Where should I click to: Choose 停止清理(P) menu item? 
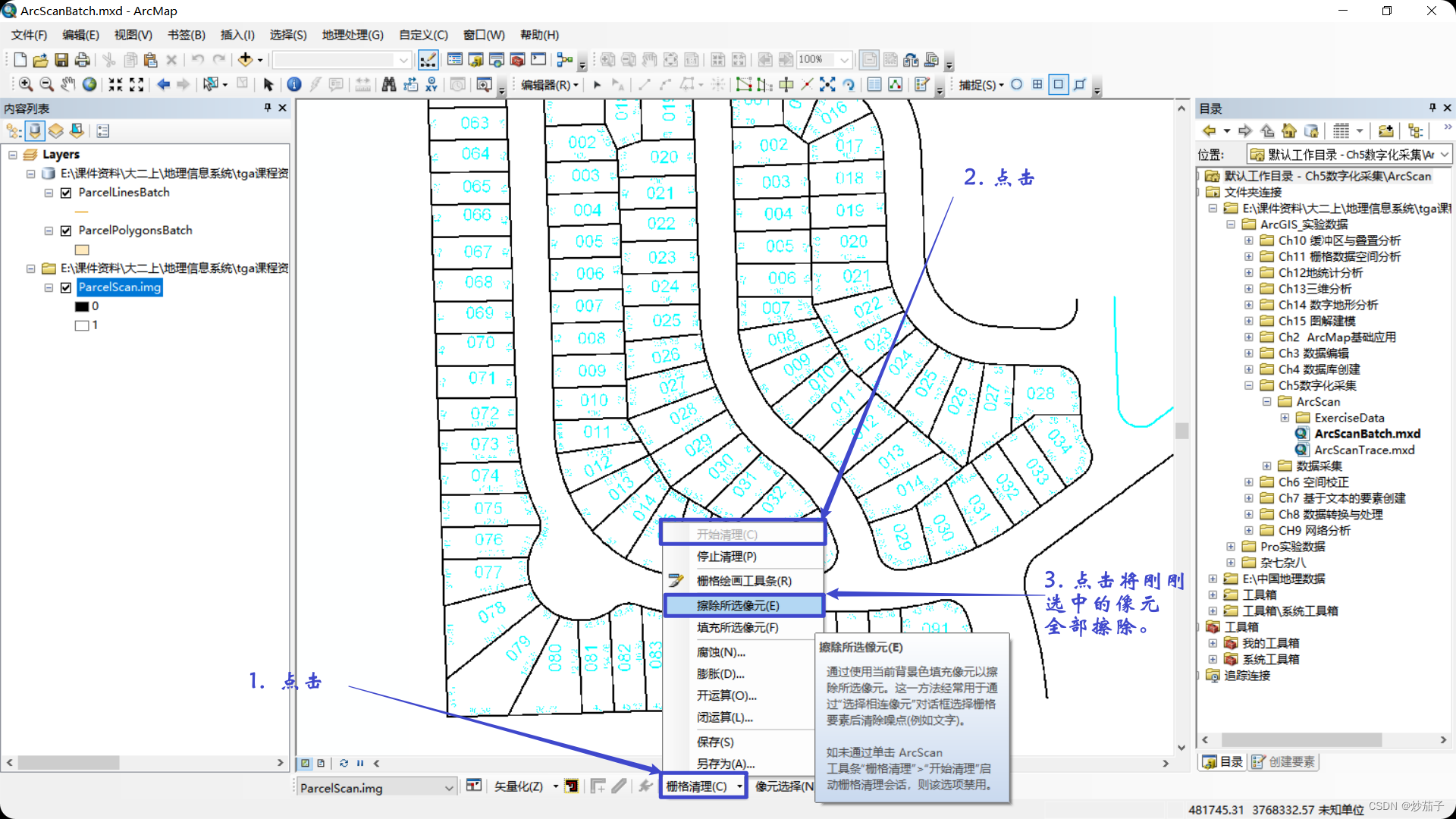(744, 557)
